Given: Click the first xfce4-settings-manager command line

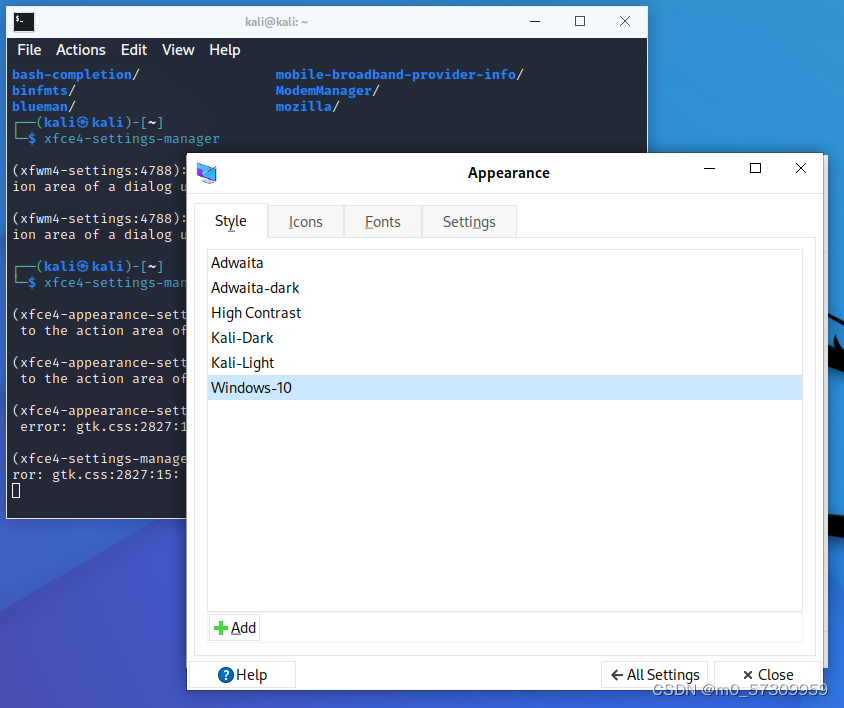Looking at the screenshot, I should point(131,138).
